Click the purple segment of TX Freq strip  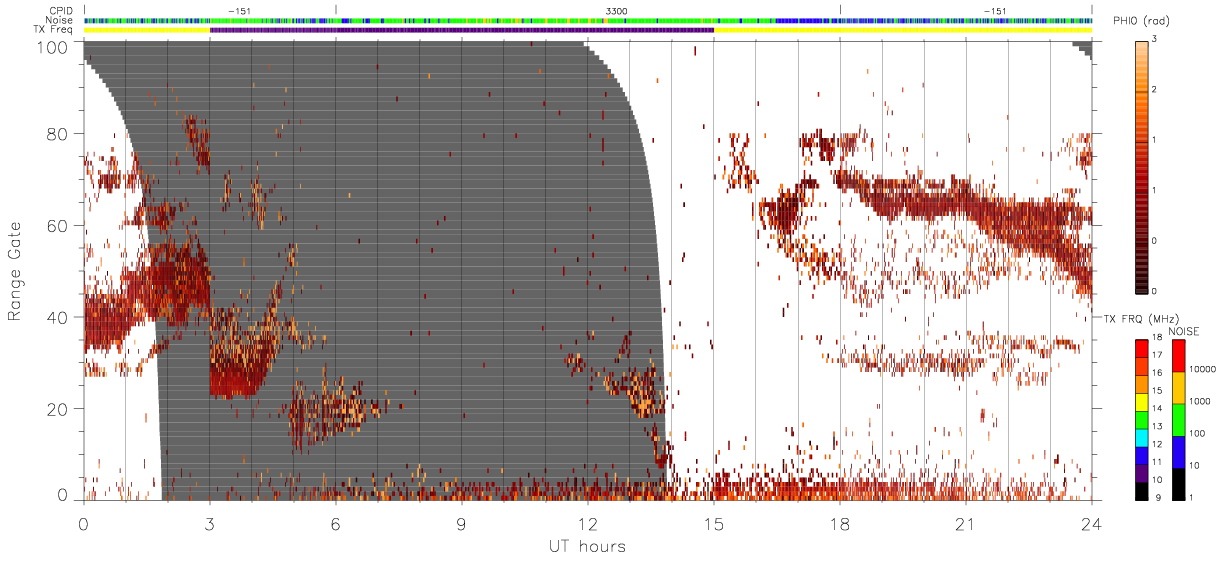(x=462, y=30)
